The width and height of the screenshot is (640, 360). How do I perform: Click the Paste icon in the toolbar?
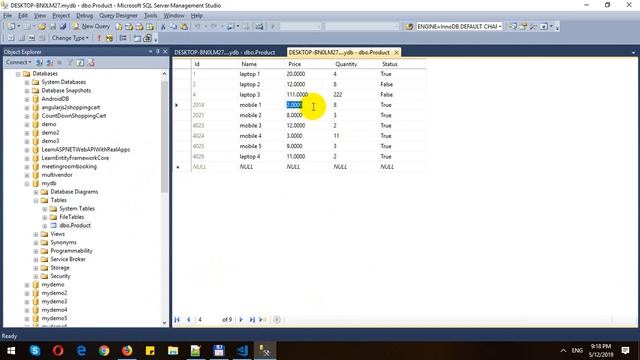184,27
